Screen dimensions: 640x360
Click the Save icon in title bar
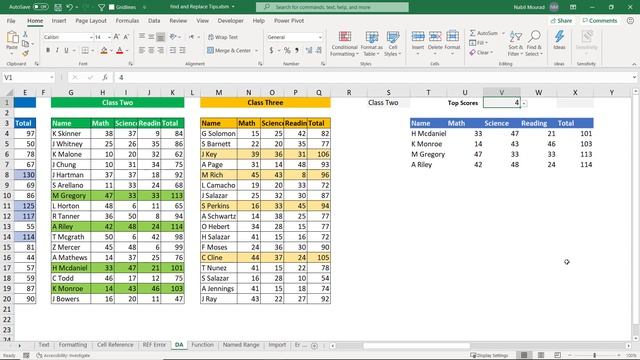click(x=58, y=7)
